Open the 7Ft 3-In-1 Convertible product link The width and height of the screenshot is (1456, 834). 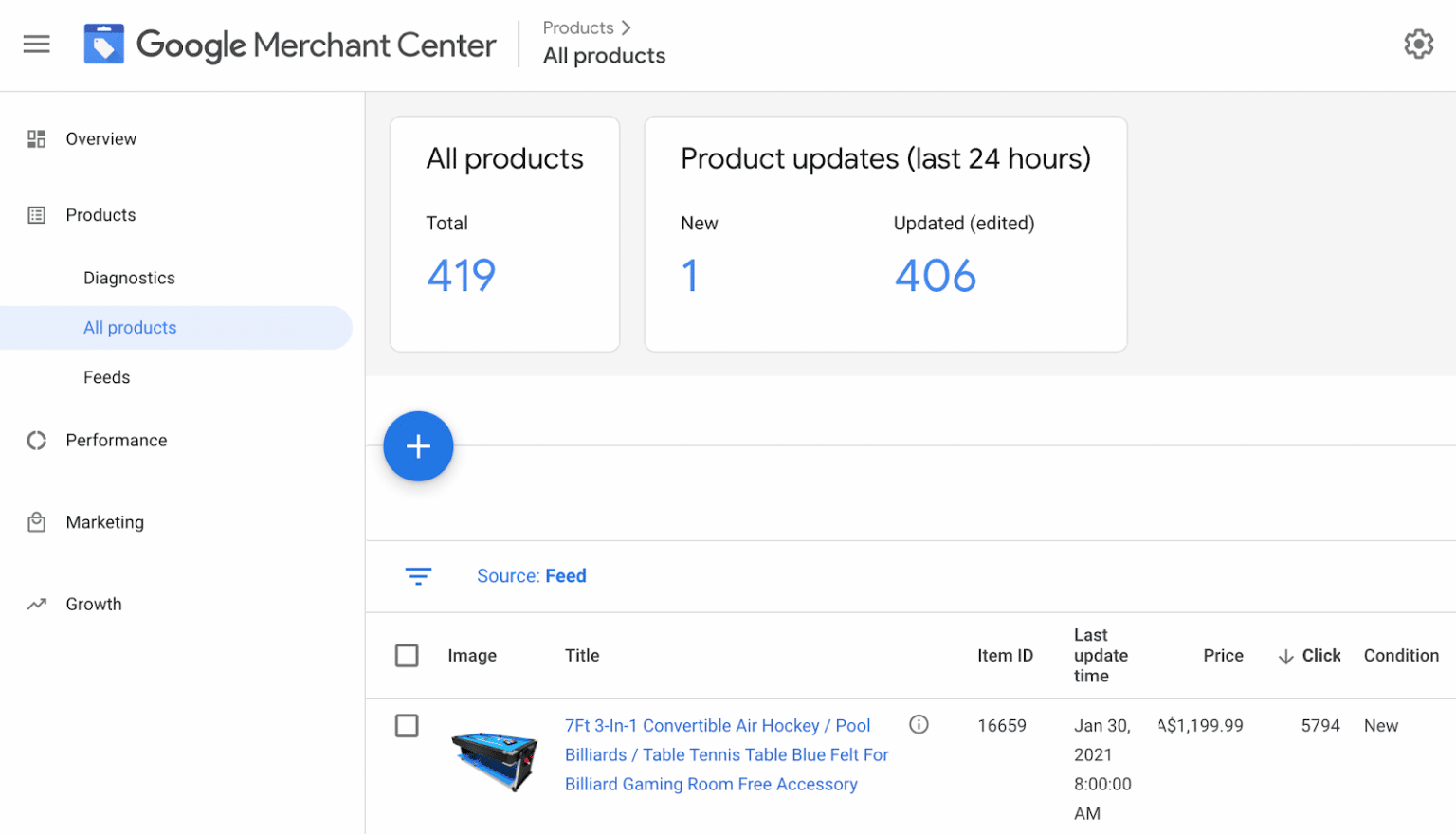pos(717,726)
